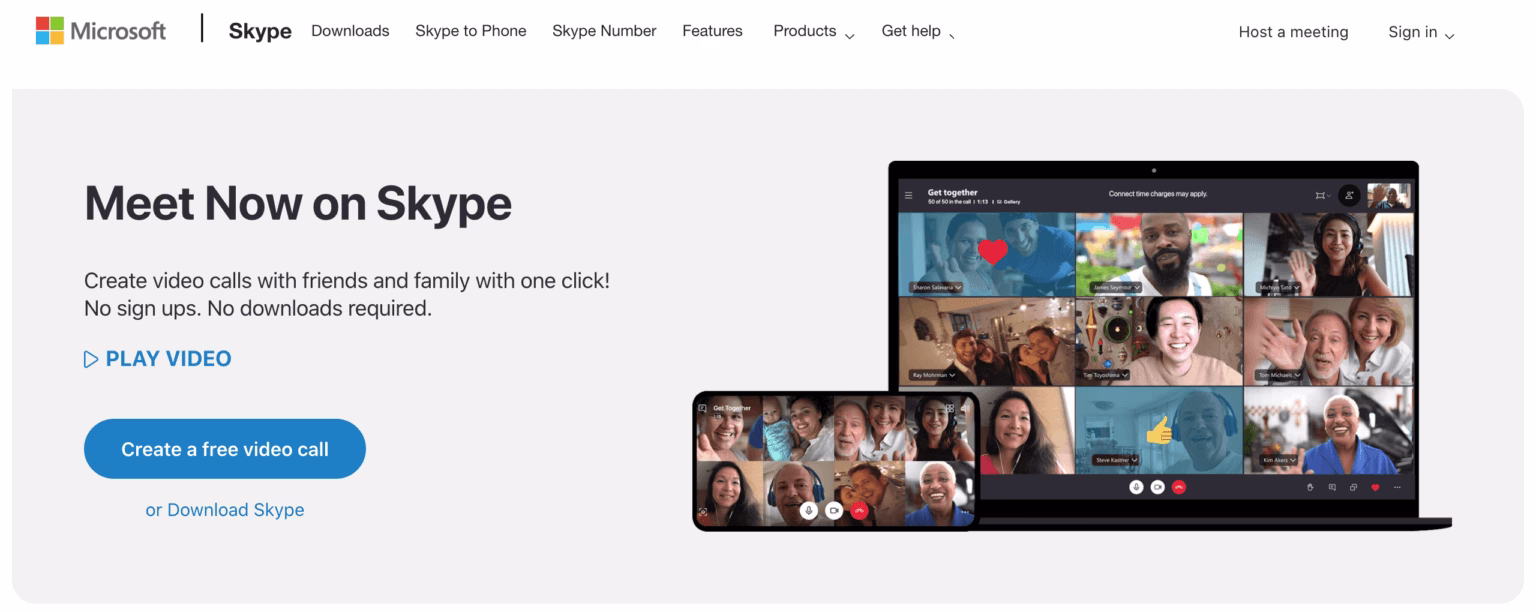1536x612 pixels.
Task: Follow the or Download Skype link
Action: point(225,510)
